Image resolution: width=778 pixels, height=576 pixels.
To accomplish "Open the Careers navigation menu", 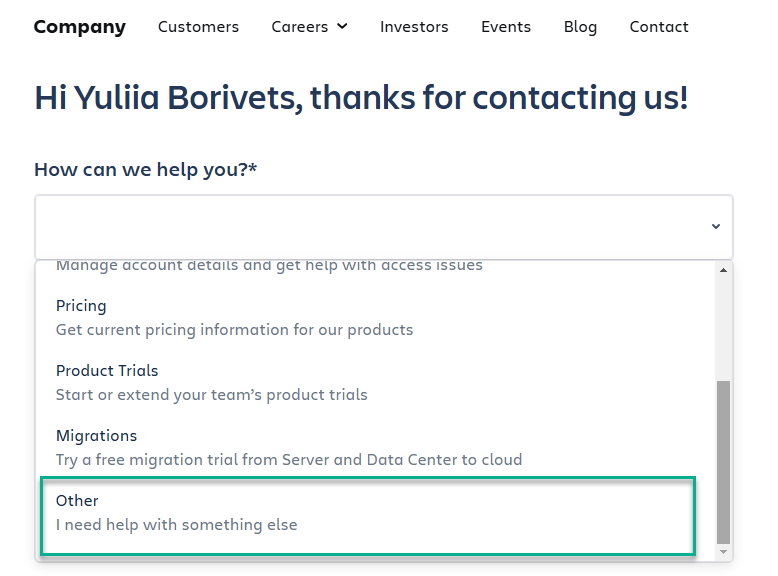I will pyautogui.click(x=301, y=27).
